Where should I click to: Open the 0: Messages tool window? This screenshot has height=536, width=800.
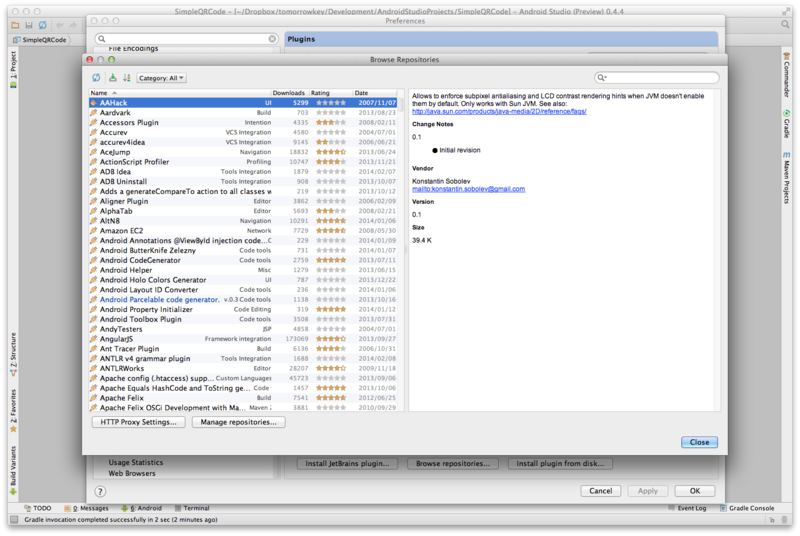(86, 508)
